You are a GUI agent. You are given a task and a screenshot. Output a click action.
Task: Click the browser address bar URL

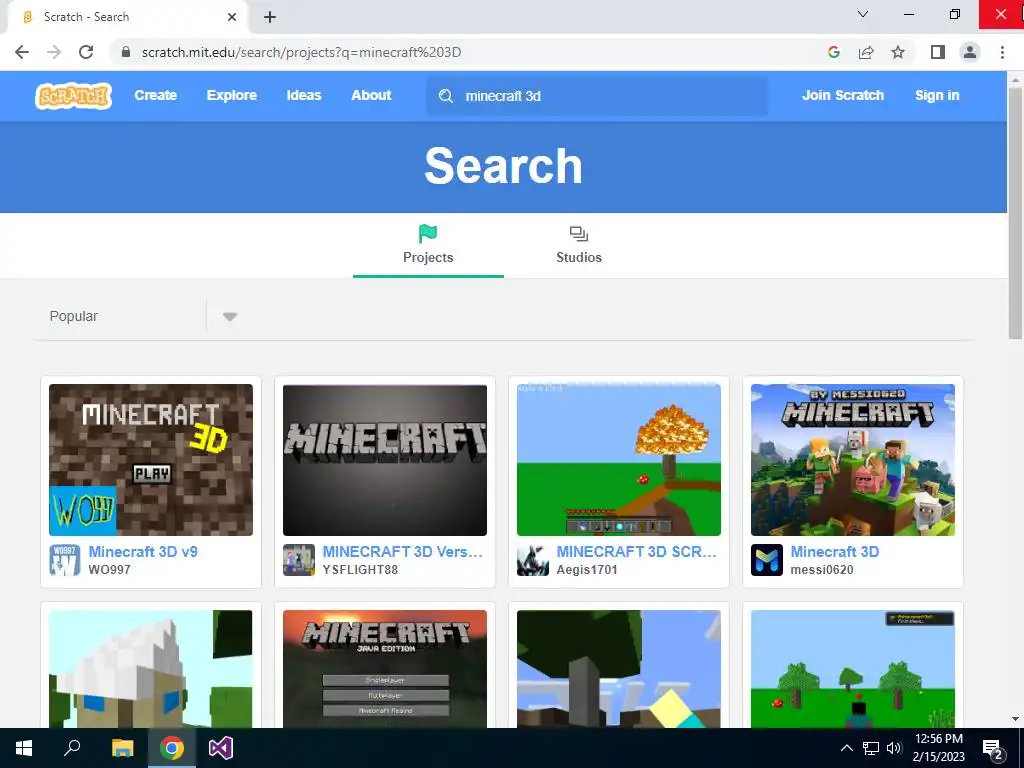pos(301,52)
